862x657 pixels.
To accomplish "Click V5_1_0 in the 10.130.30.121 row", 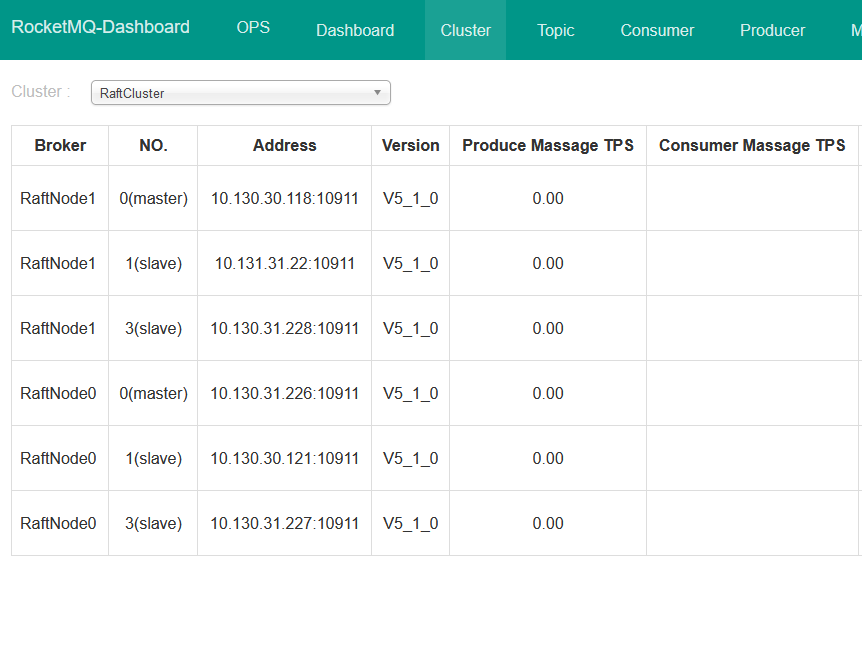I will pos(411,458).
